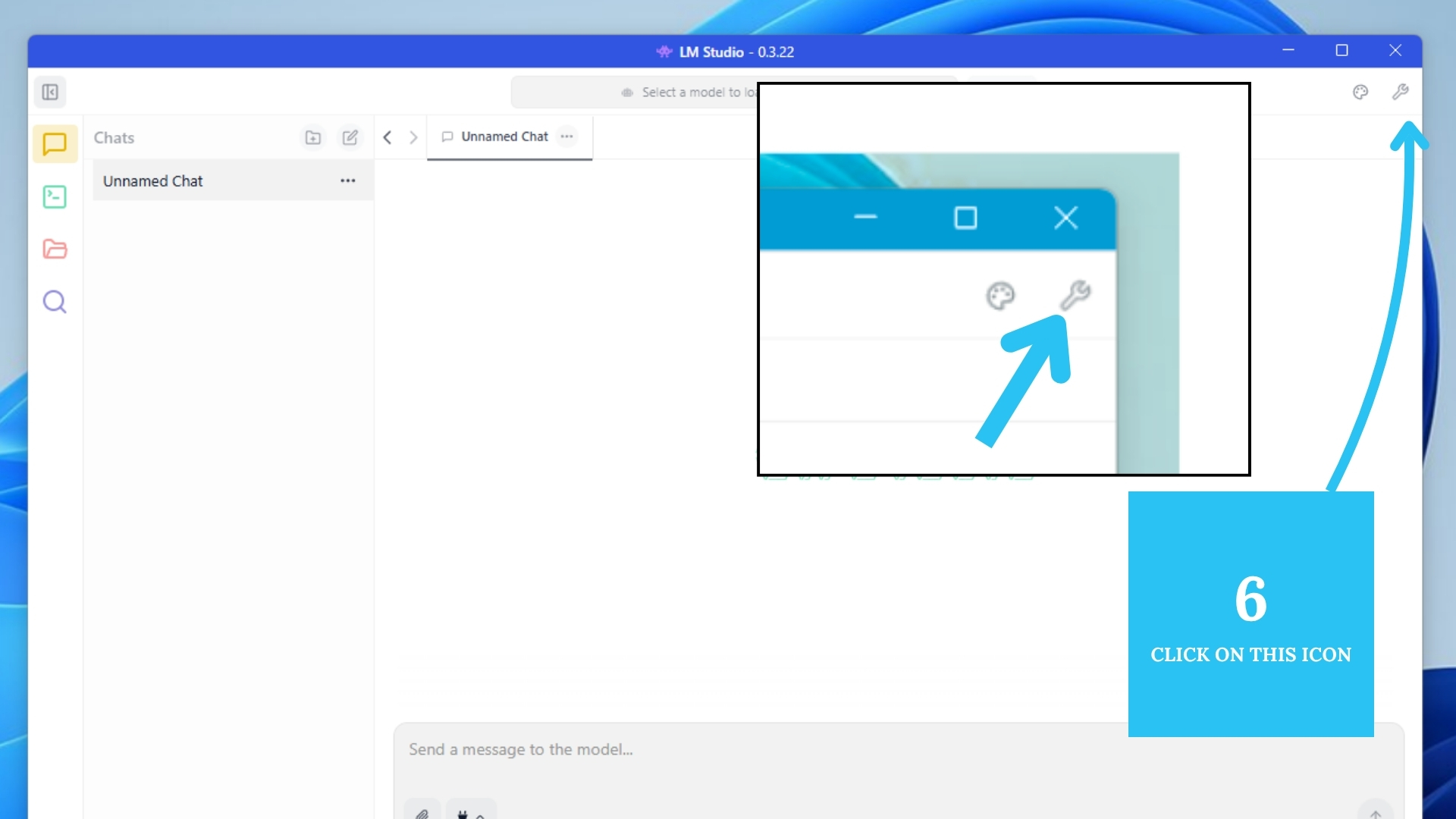Open the appearance palette icon
This screenshot has width=1456, height=819.
click(1360, 92)
